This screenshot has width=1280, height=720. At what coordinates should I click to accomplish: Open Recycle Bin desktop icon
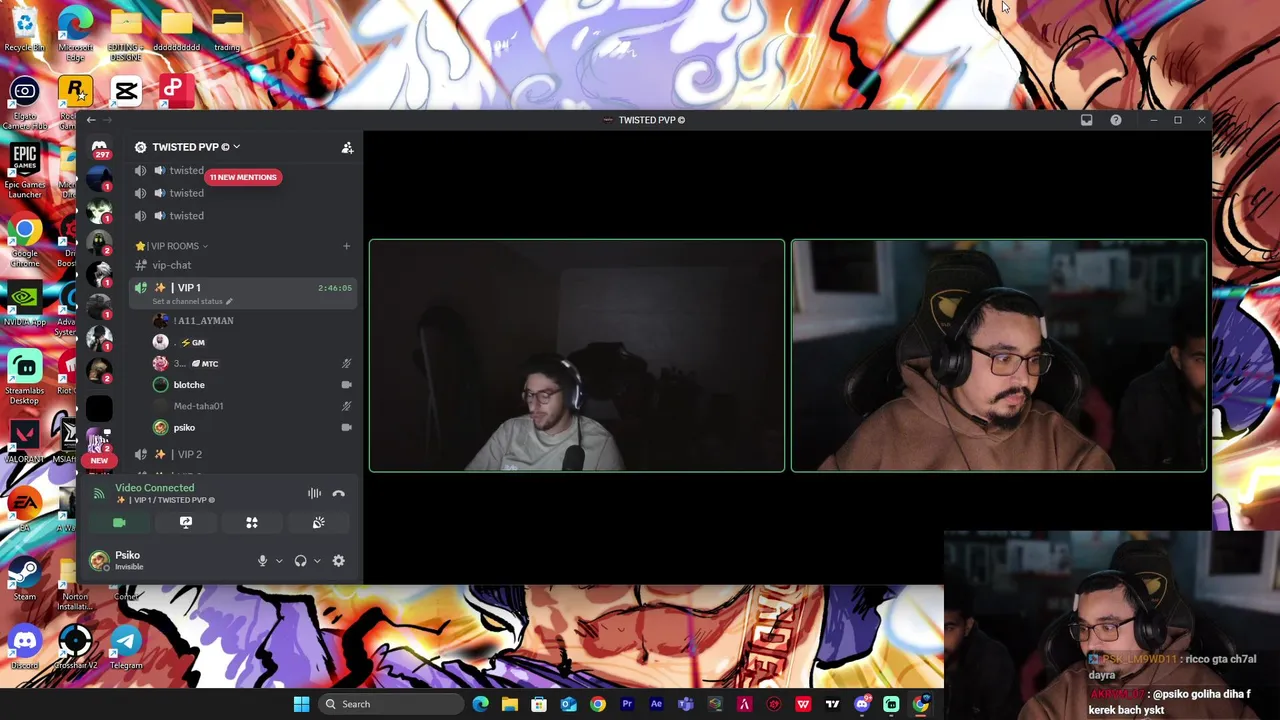pos(24,29)
